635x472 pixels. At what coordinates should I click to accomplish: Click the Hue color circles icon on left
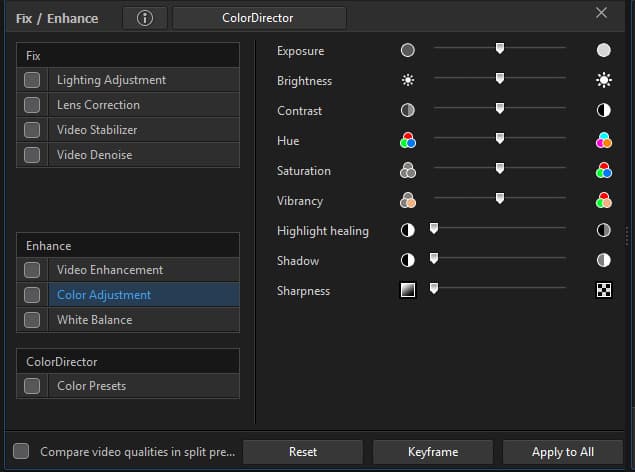(407, 141)
